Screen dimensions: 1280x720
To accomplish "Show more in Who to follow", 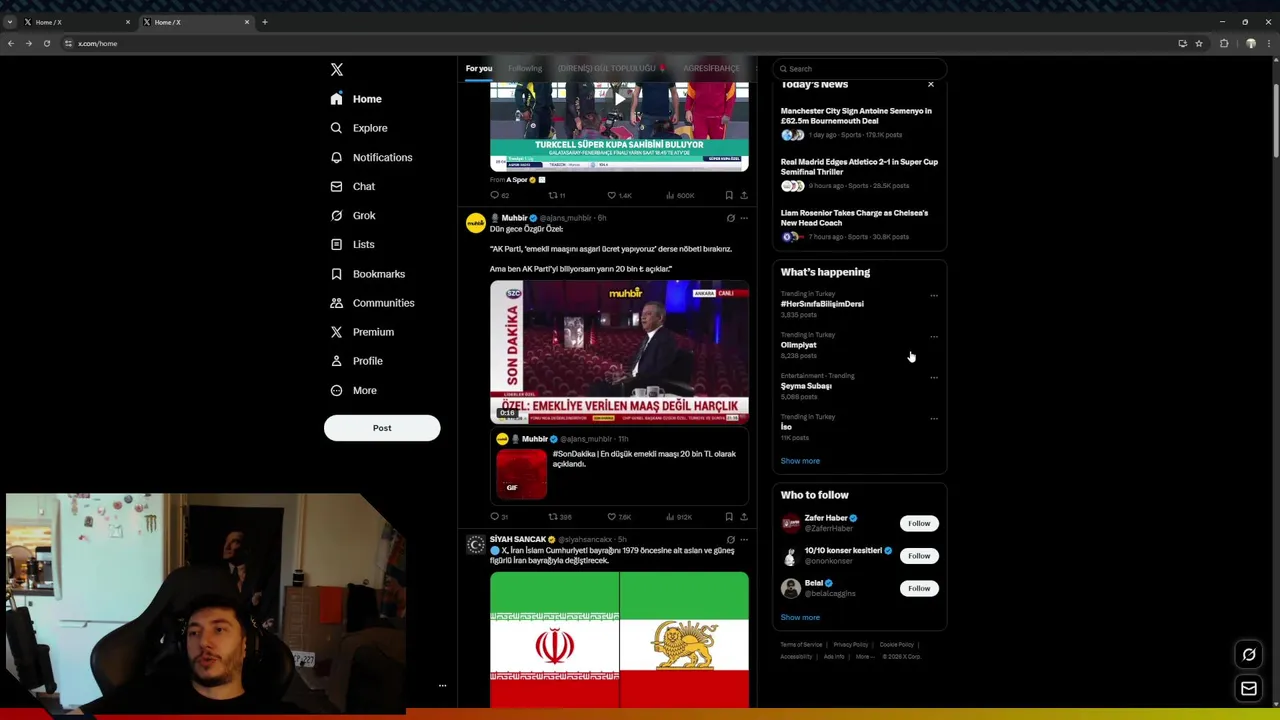I will tap(800, 617).
